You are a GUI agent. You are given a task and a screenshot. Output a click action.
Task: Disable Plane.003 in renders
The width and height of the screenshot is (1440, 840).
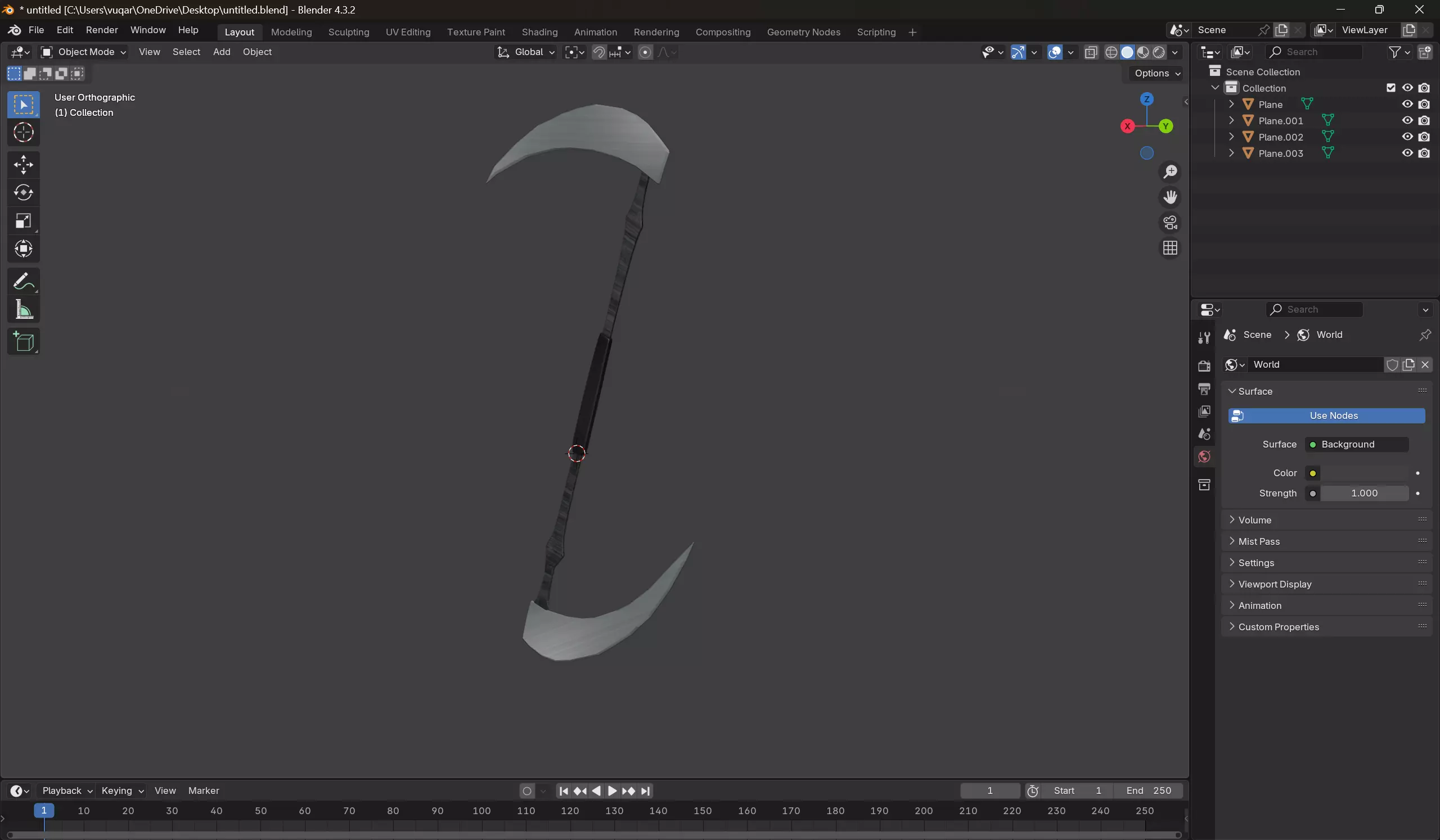1424,153
